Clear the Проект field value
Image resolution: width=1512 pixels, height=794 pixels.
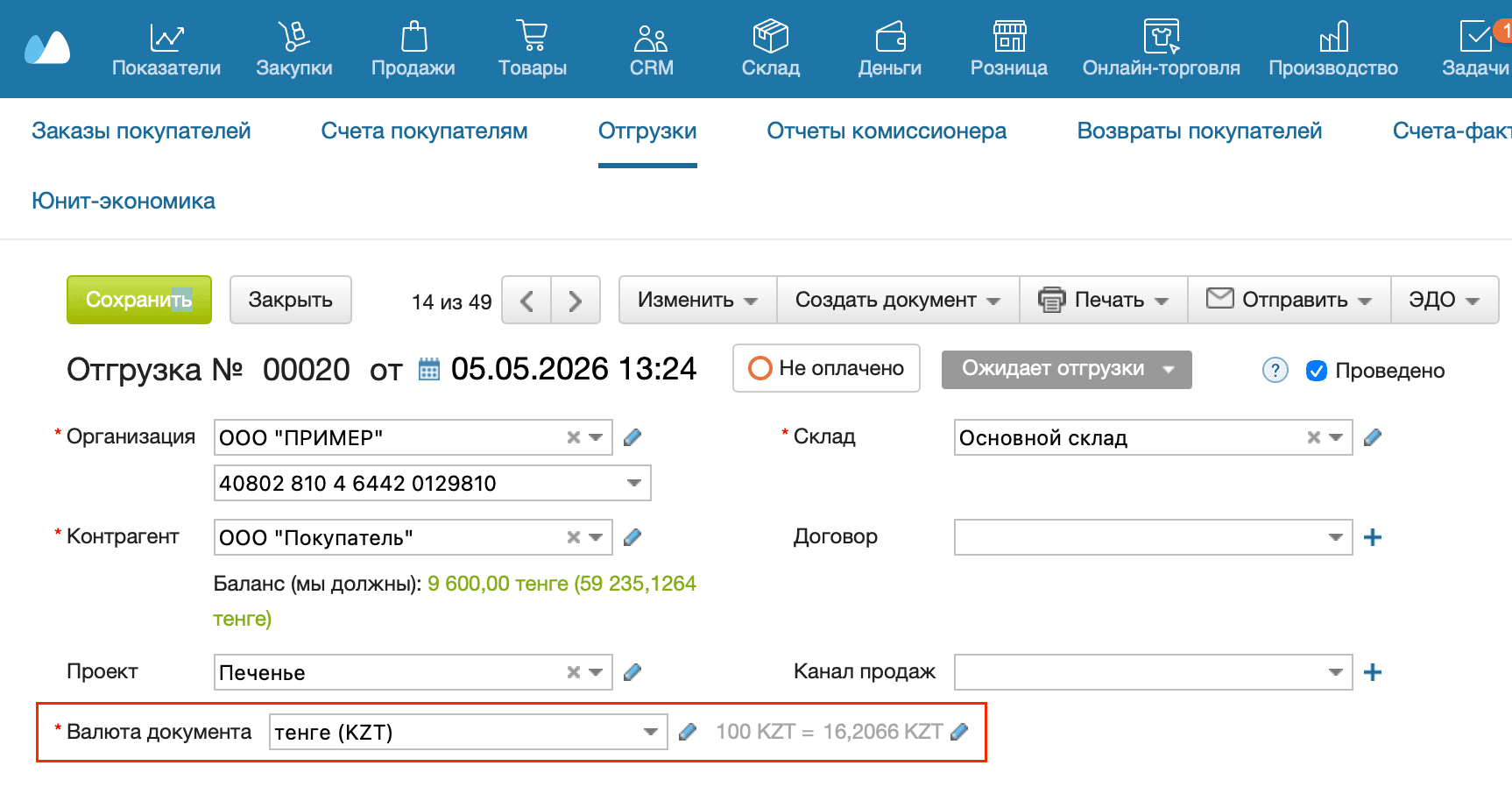click(574, 672)
